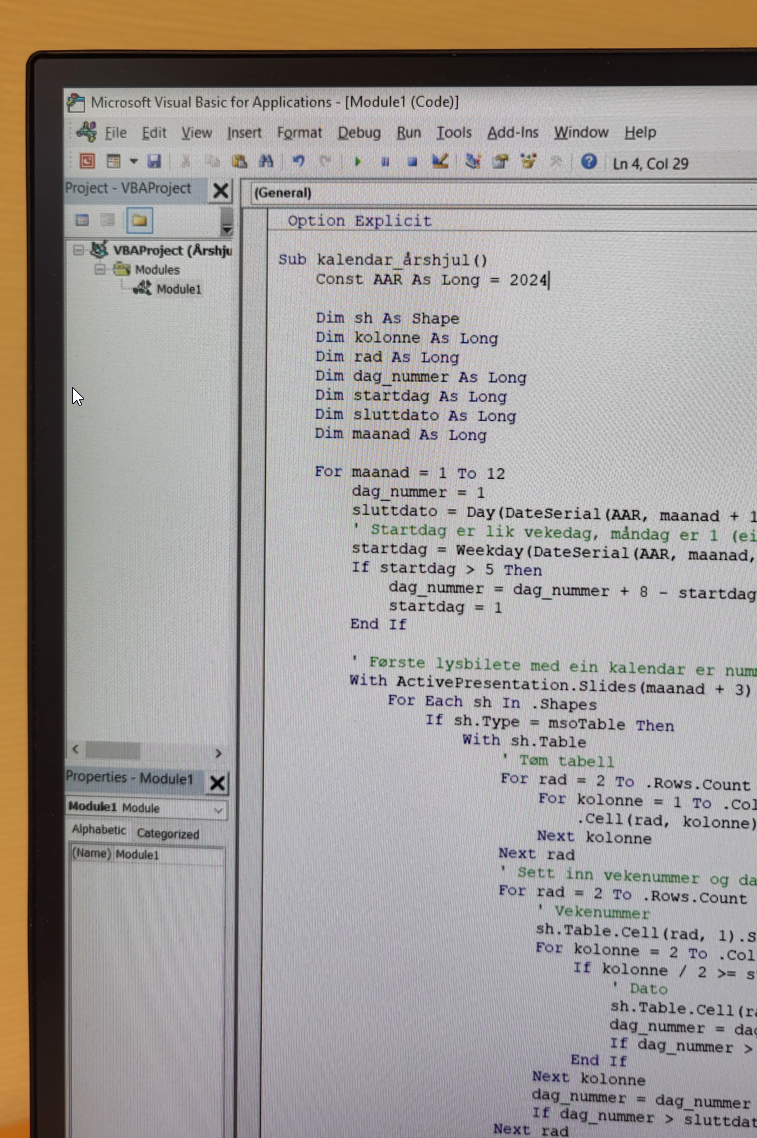Image resolution: width=757 pixels, height=1138 pixels.
Task: Click the Reset (stop) toolbar icon
Action: [x=411, y=162]
